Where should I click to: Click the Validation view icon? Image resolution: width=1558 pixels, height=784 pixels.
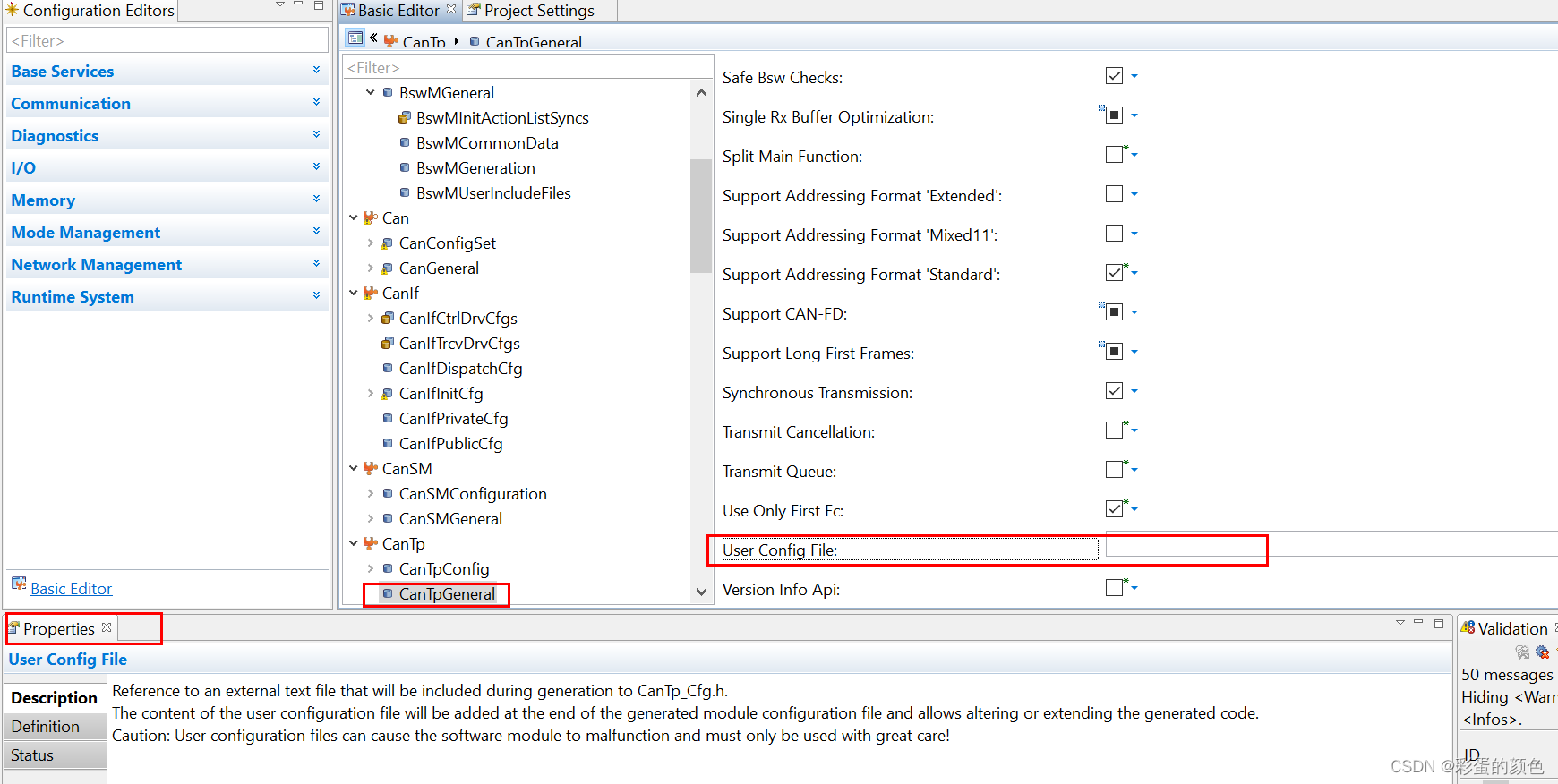coord(1468,627)
